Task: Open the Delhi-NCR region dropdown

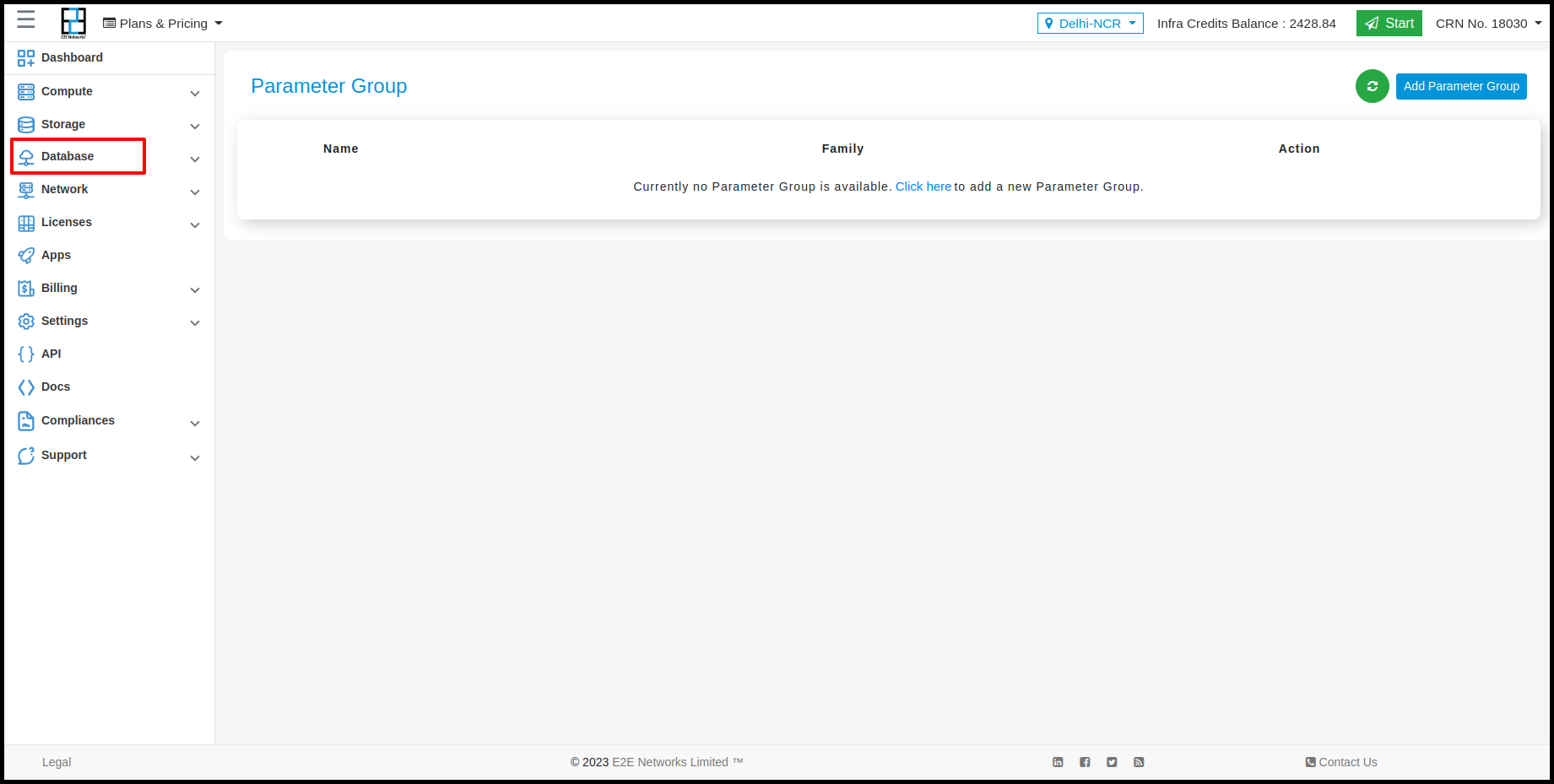Action: tap(1090, 24)
